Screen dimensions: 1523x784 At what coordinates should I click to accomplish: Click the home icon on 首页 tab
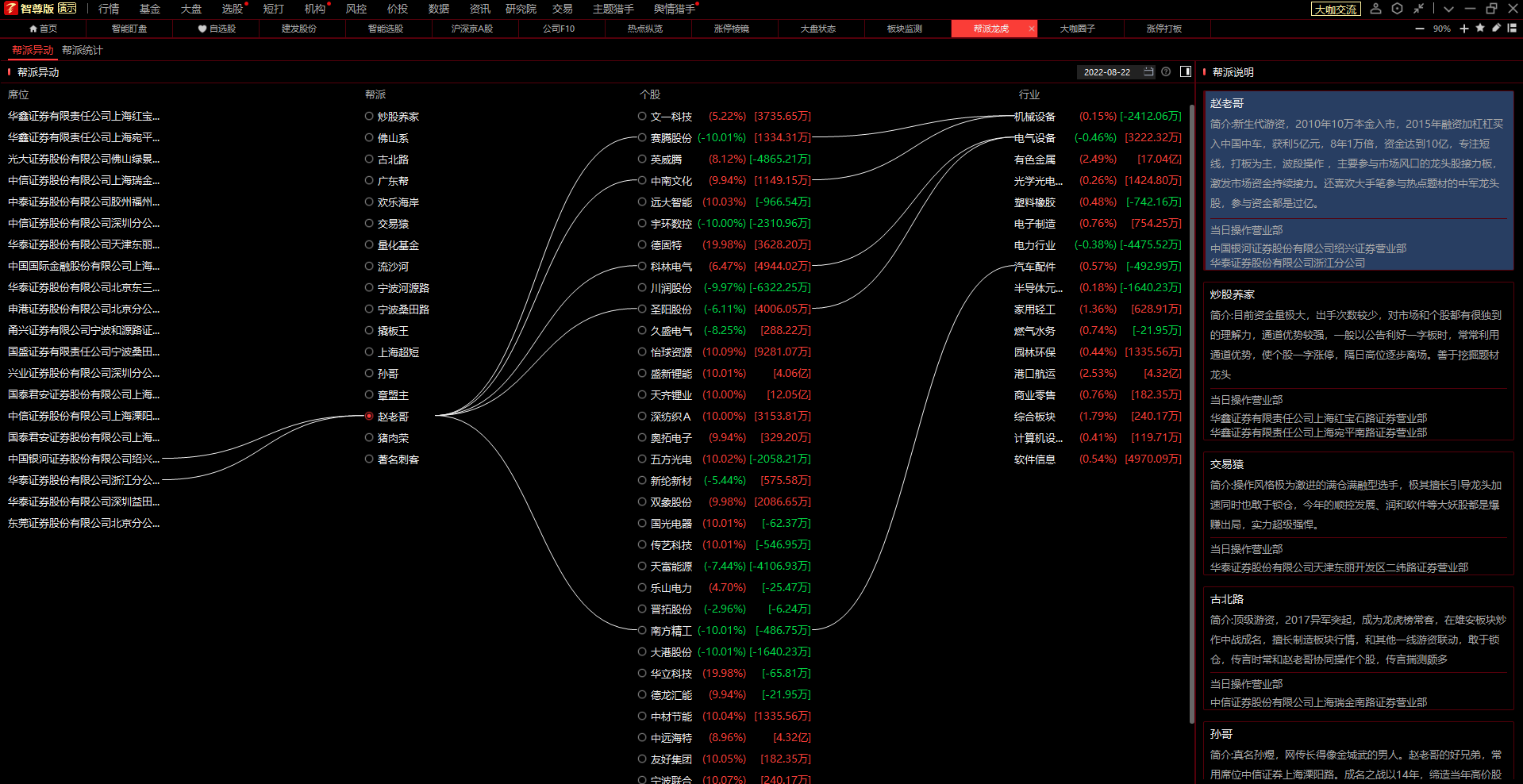(33, 29)
